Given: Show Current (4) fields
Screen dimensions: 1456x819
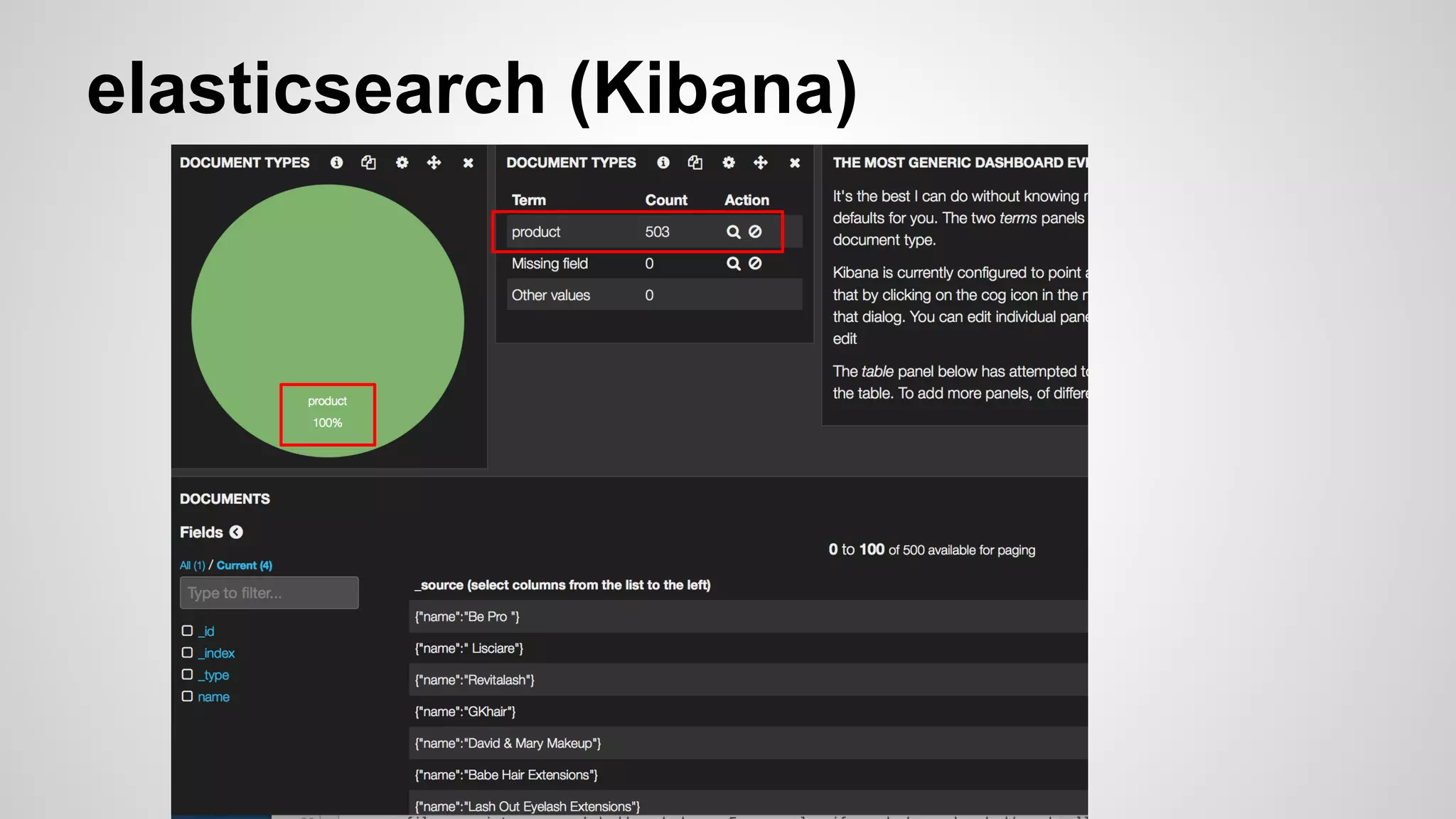Looking at the screenshot, I should 245,565.
